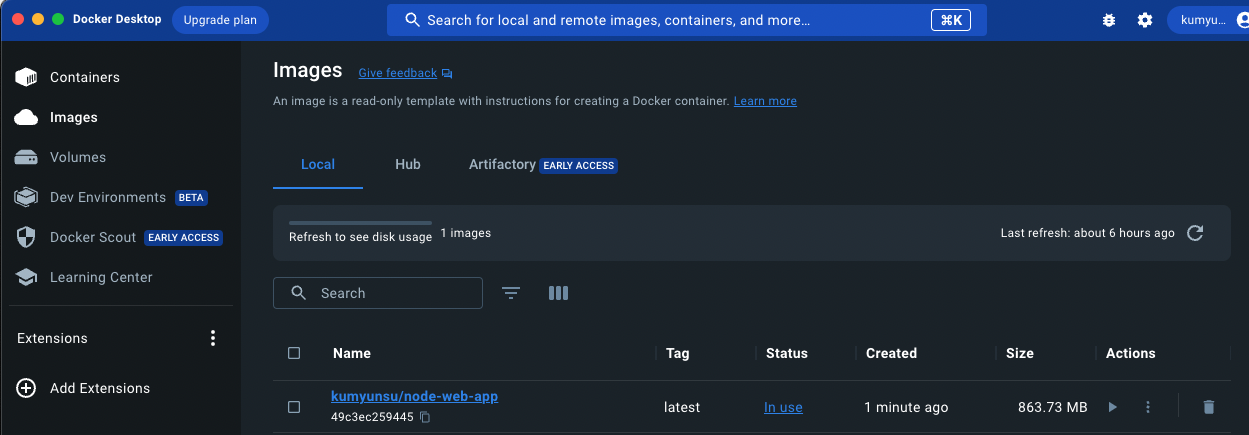Click the 863.73 MB size value
The image size is (1249, 435).
click(1052, 407)
